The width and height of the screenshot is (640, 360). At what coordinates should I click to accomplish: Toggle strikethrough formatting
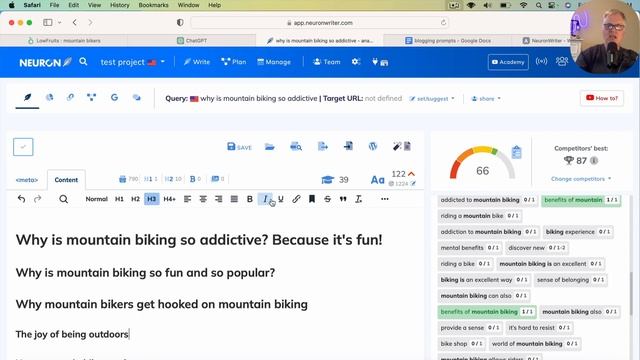click(327, 199)
